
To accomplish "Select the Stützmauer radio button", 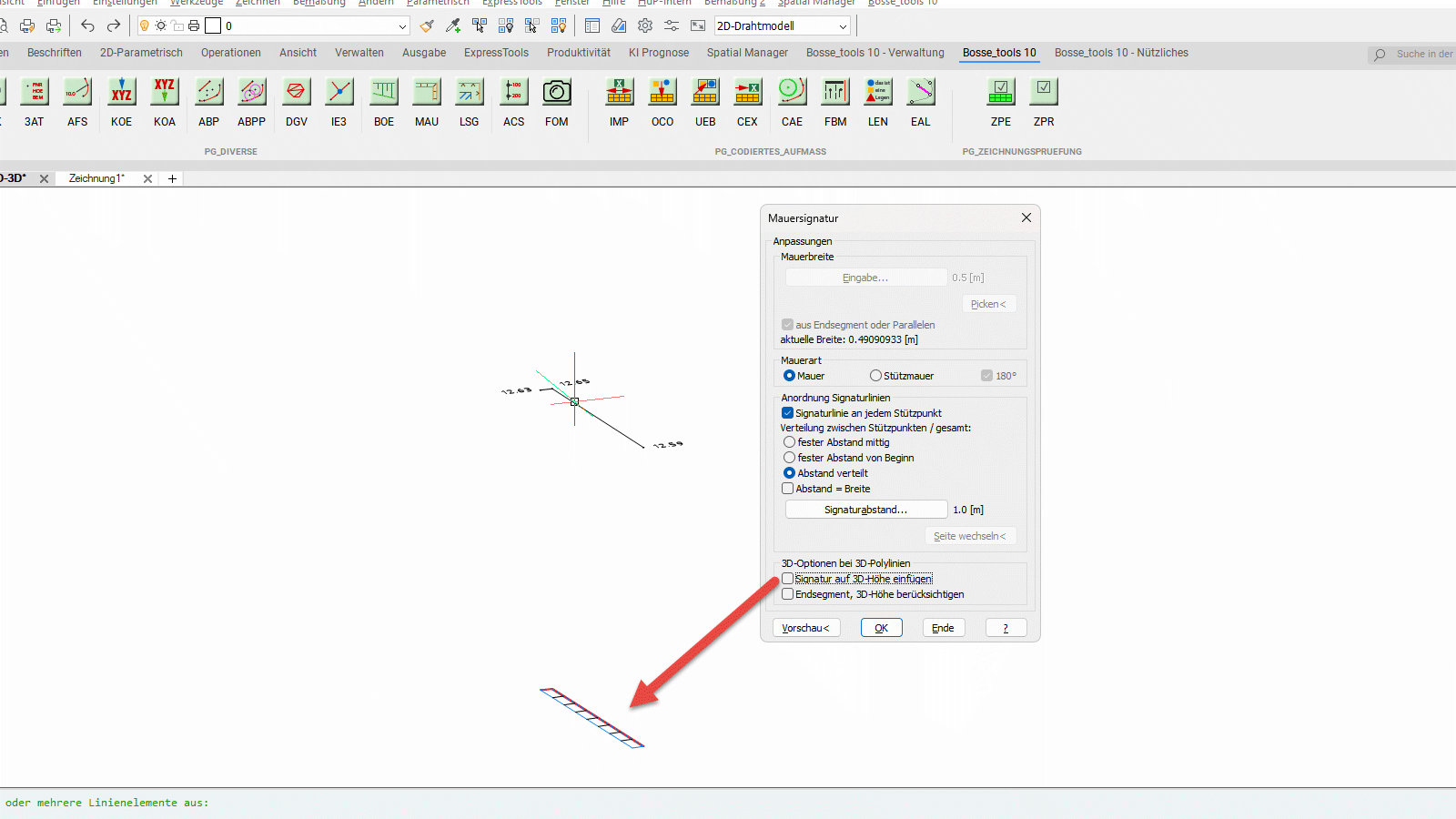I will (x=875, y=376).
